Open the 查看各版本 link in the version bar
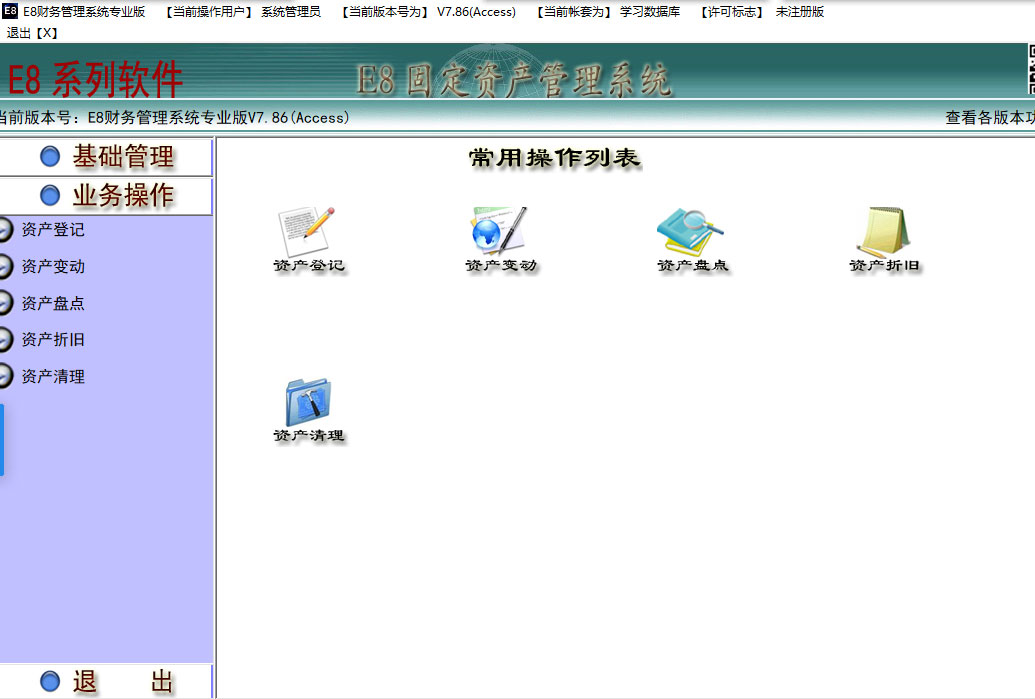Image resolution: width=1035 pixels, height=699 pixels. click(x=990, y=117)
